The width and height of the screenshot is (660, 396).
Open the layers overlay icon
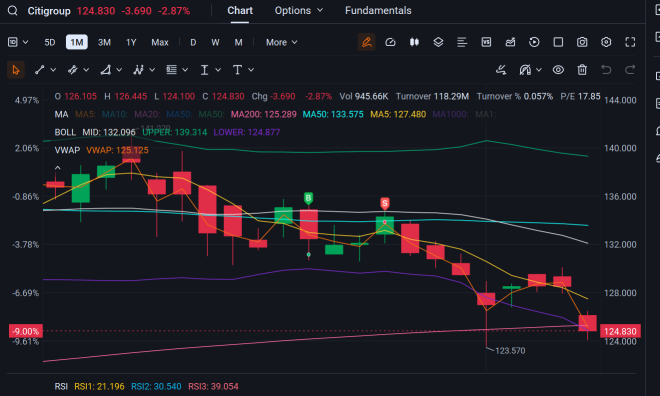pyautogui.click(x=438, y=42)
